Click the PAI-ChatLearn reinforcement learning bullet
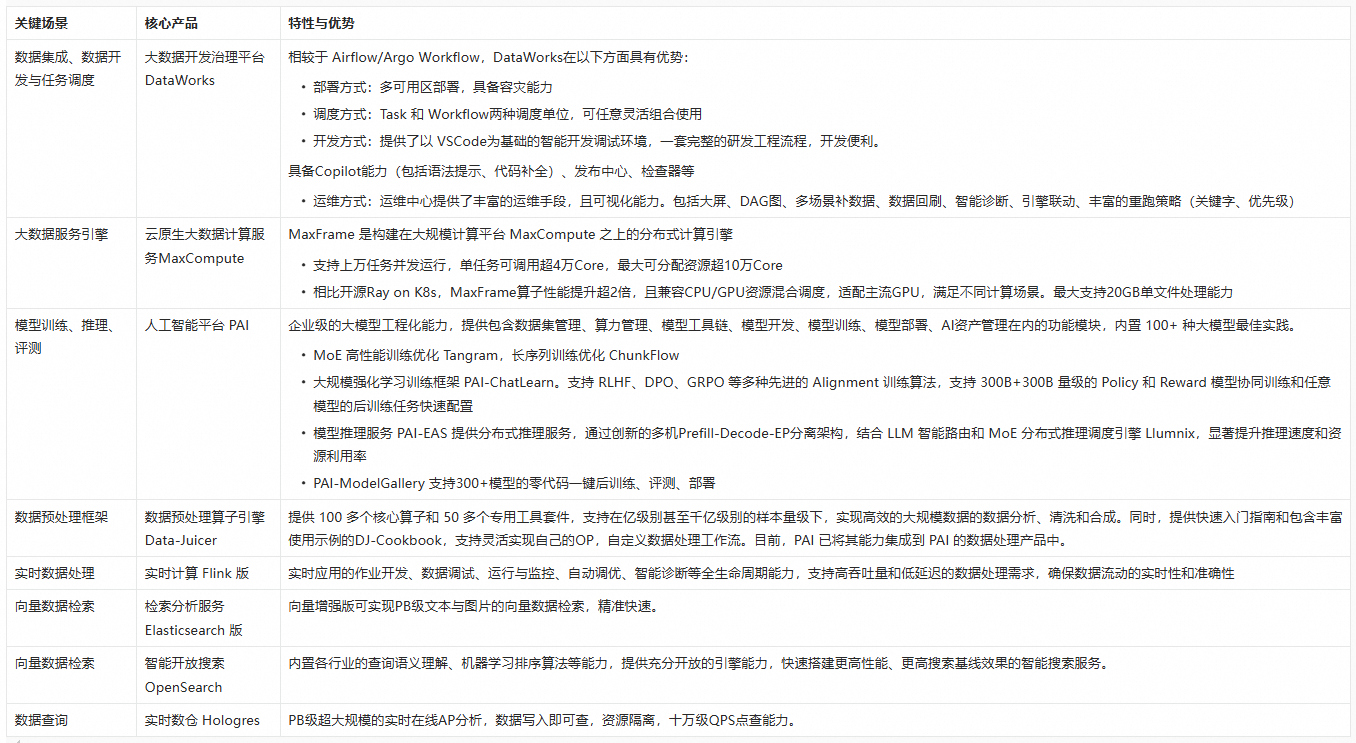The width and height of the screenshot is (1356, 743). pyautogui.click(x=822, y=394)
